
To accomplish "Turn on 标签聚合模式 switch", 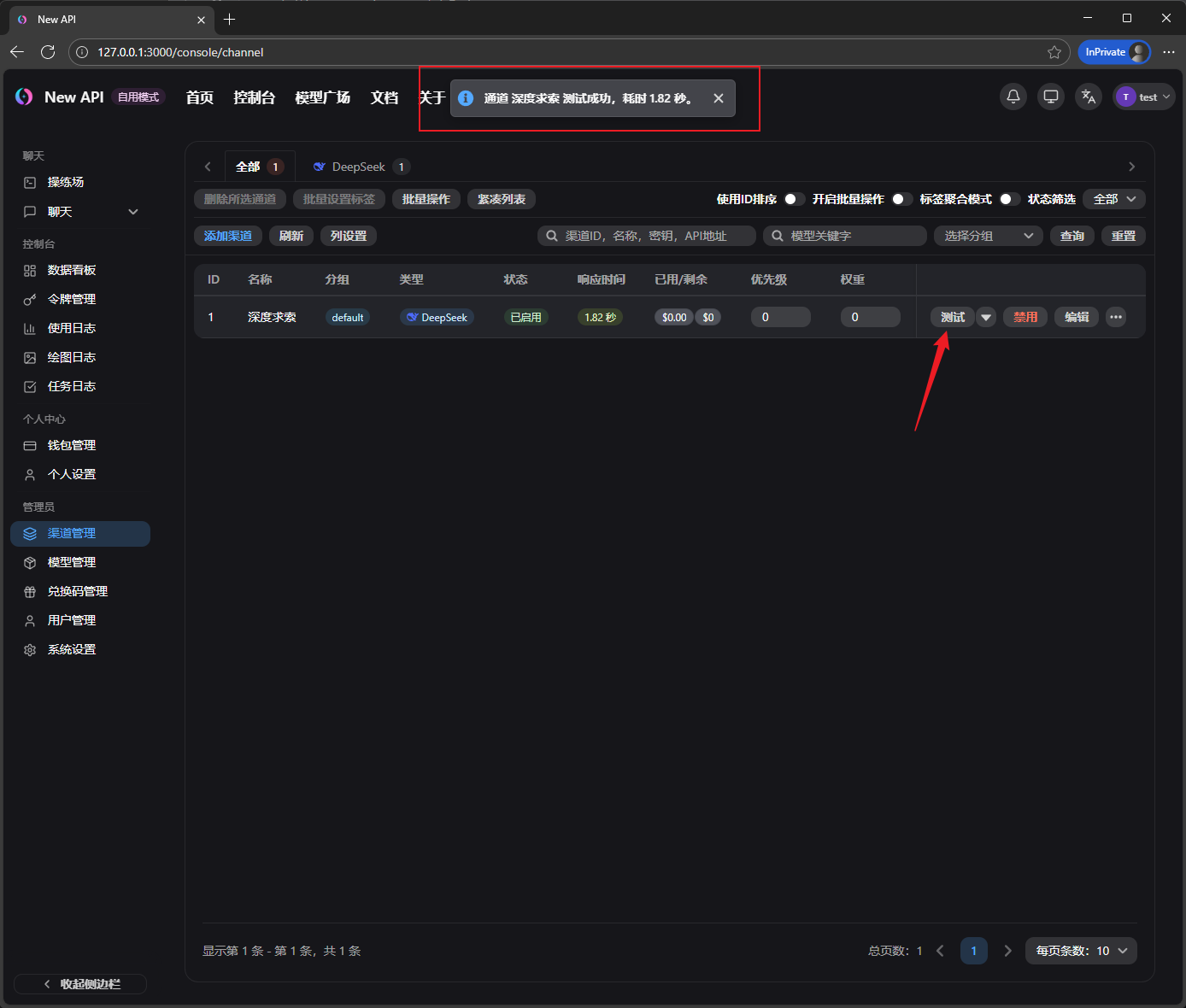I will pyautogui.click(x=1009, y=199).
